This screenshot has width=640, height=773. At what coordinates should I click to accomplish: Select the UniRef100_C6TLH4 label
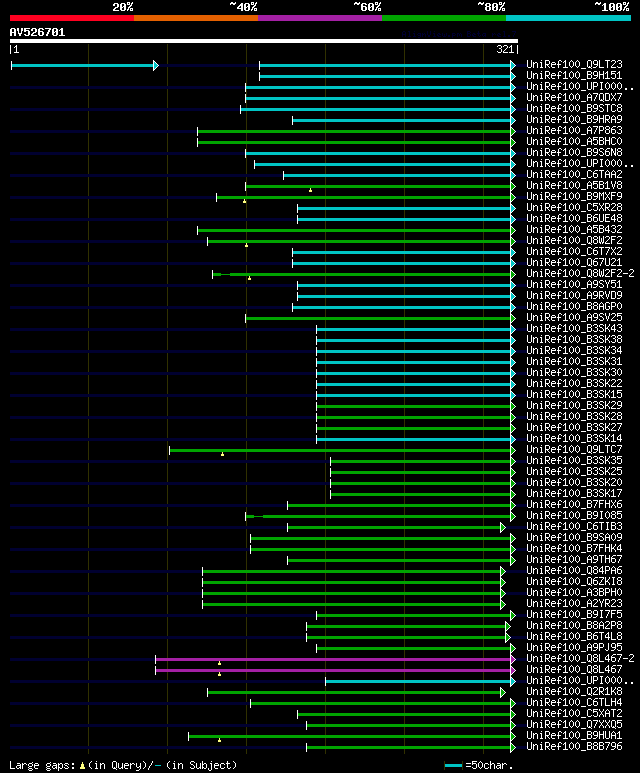click(574, 702)
